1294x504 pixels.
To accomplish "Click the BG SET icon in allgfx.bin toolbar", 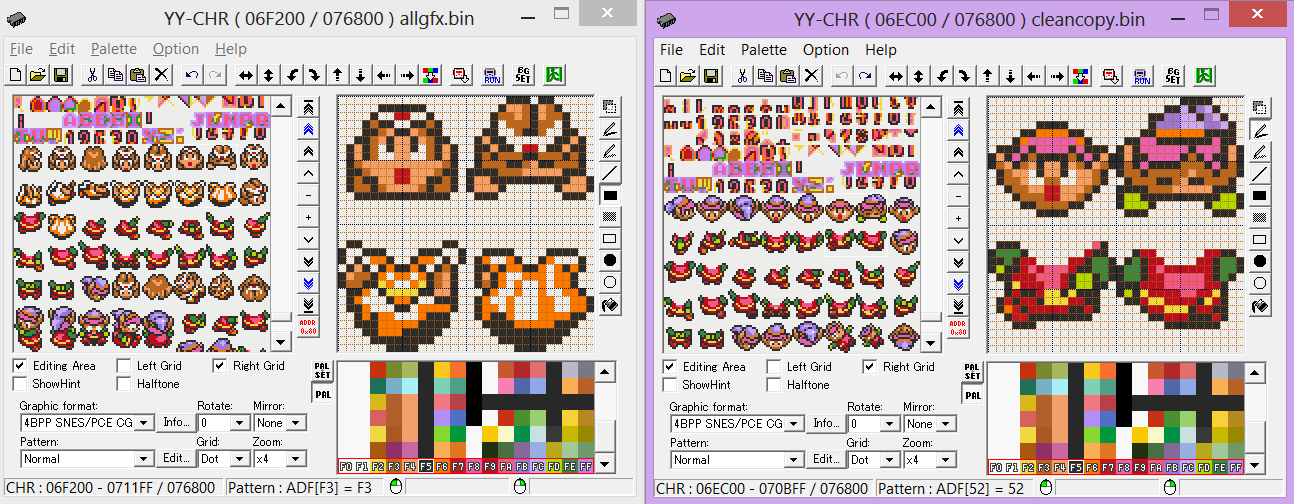I will click(x=523, y=75).
